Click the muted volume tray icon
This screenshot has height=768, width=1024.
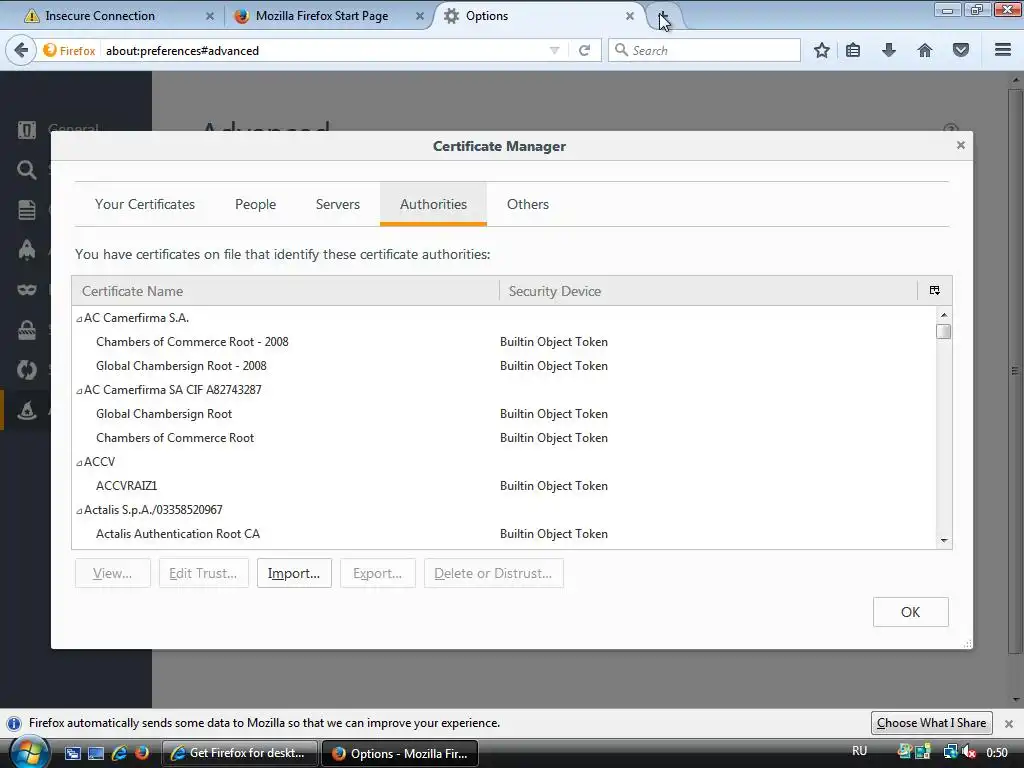[970, 752]
